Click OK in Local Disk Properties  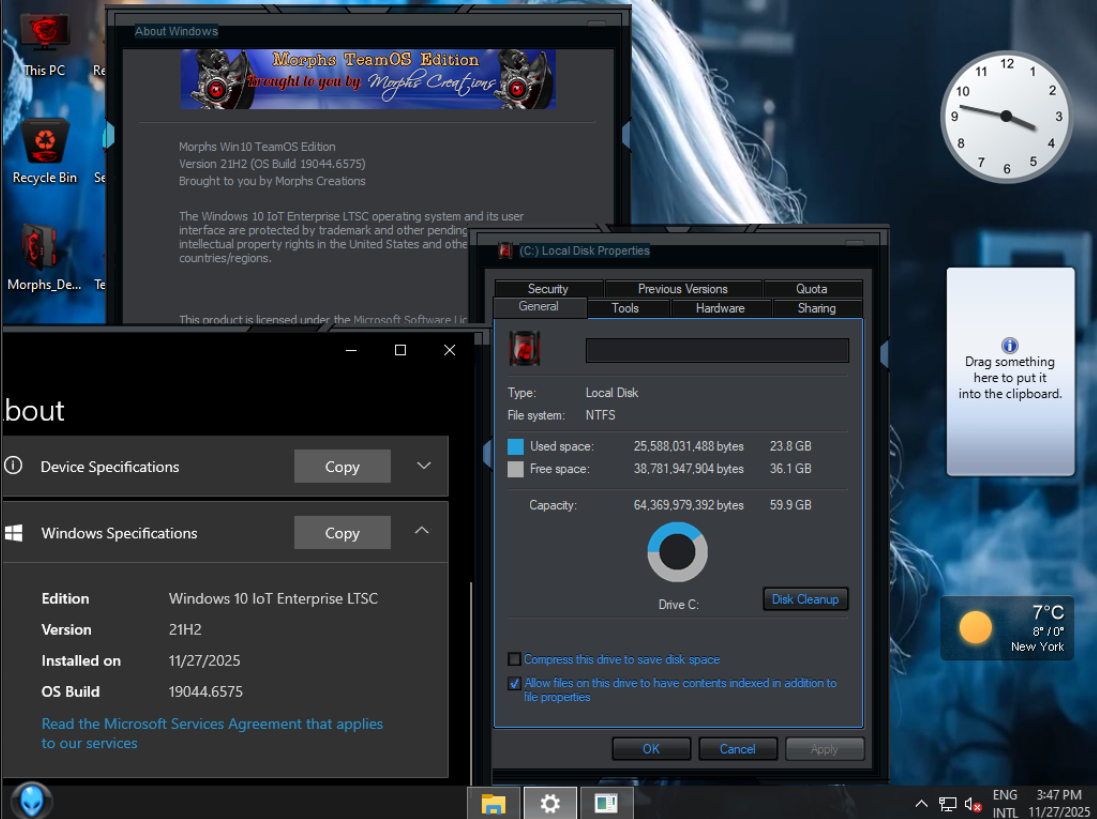point(651,749)
